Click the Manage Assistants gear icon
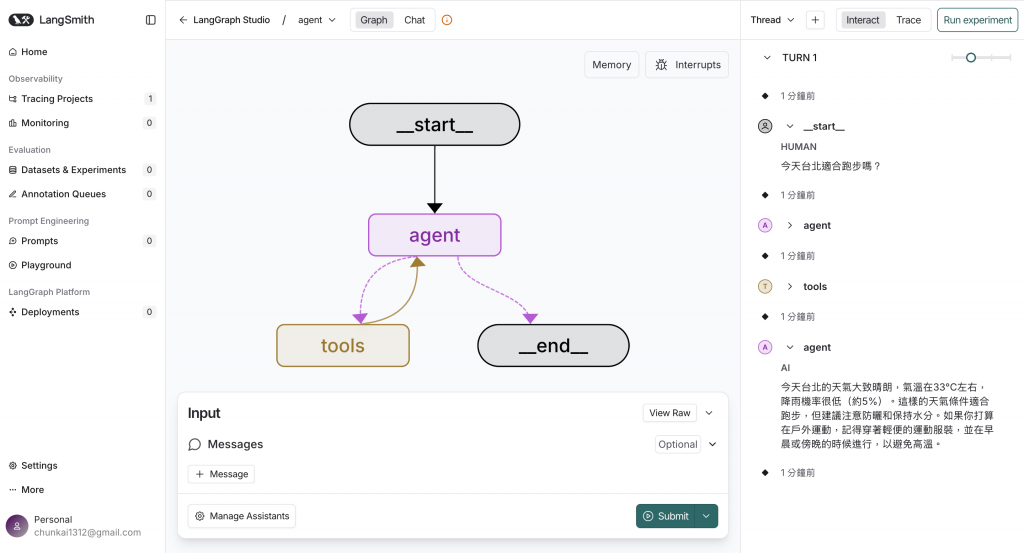 pyautogui.click(x=200, y=516)
